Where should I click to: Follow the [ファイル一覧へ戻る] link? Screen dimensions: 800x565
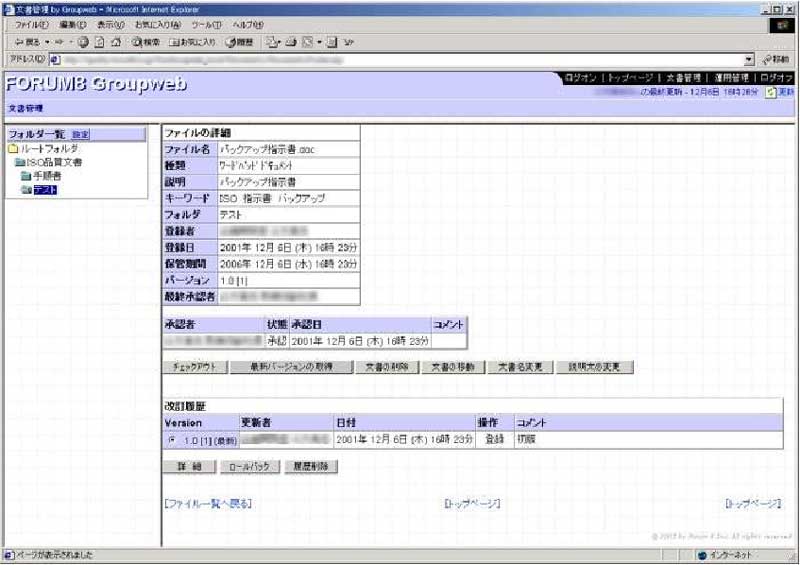208,504
